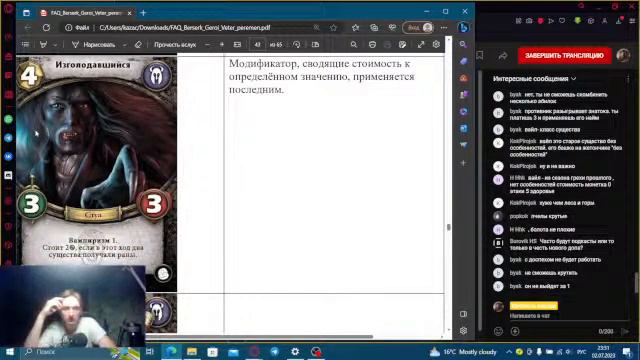Open PDF toolbar settings gear
Screen dimensions: 640x360
pos(436,44)
